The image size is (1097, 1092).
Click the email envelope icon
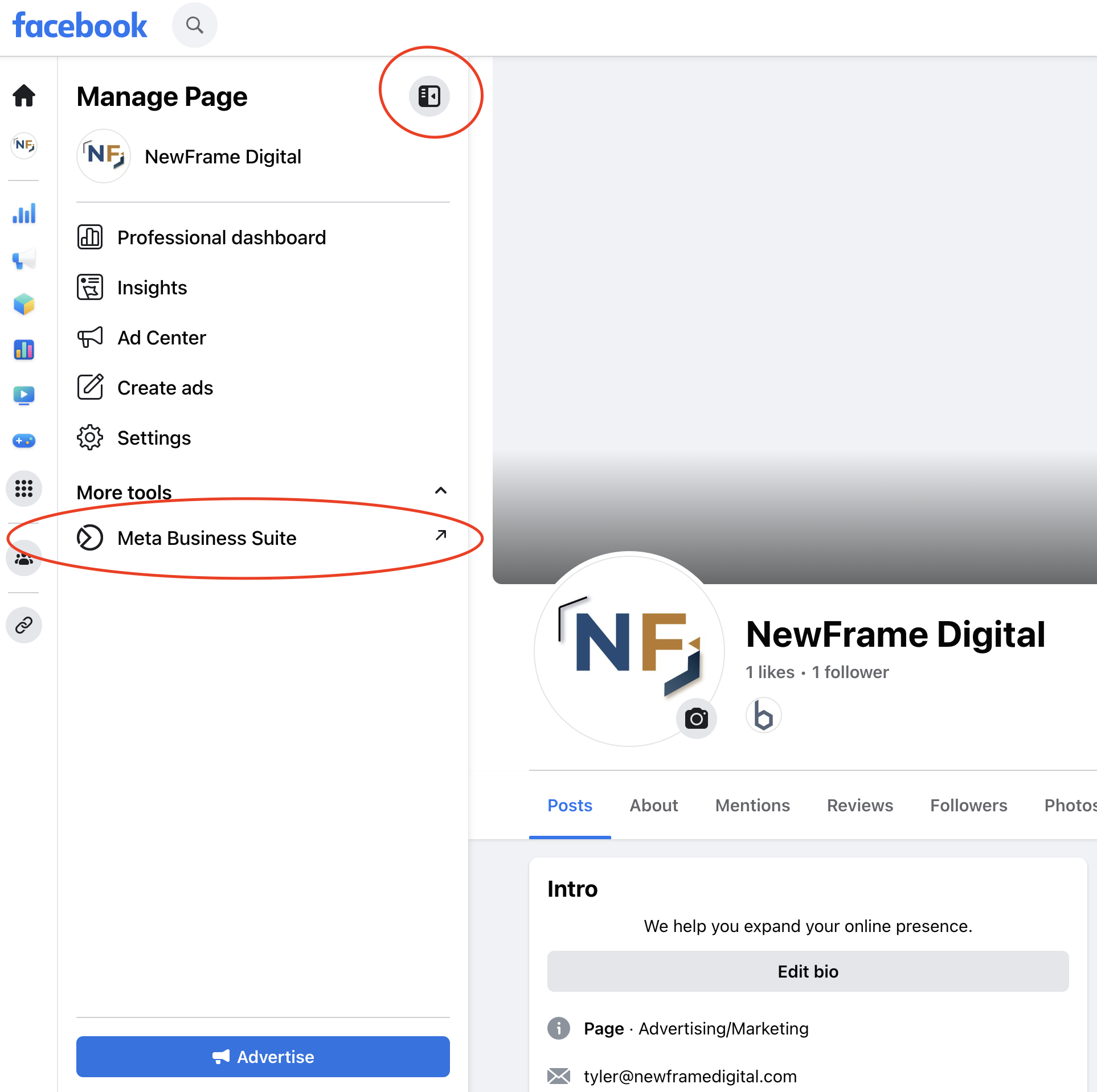[x=559, y=1076]
